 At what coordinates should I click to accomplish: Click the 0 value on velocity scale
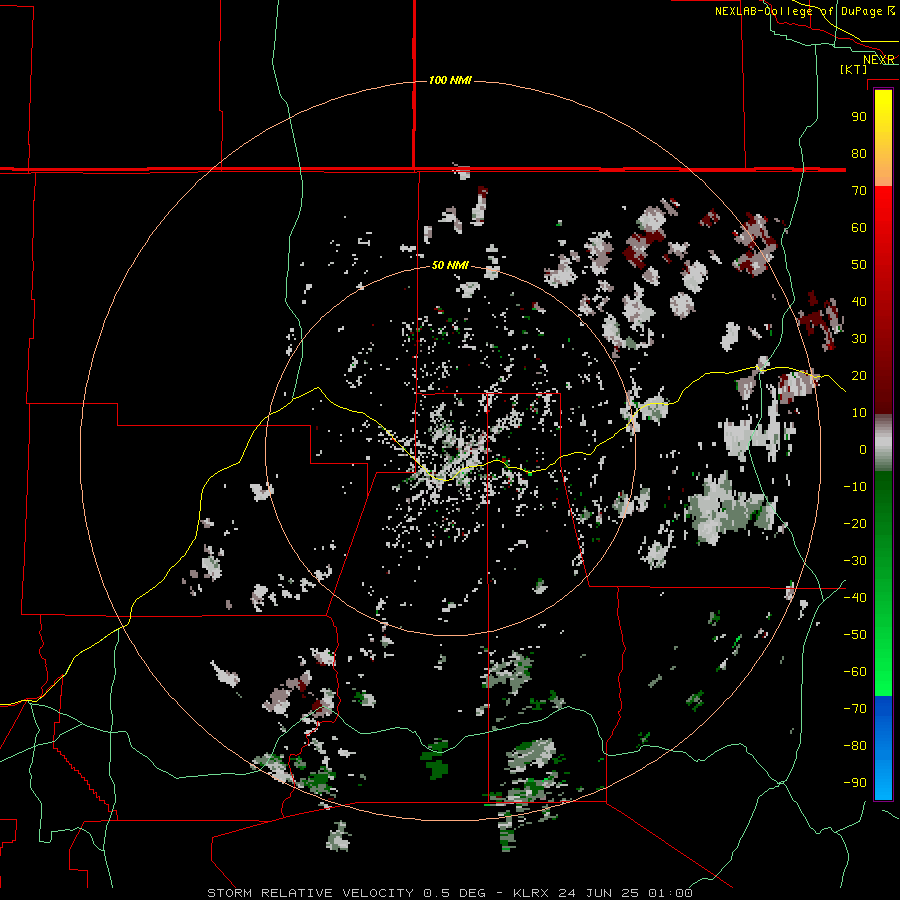pos(863,449)
